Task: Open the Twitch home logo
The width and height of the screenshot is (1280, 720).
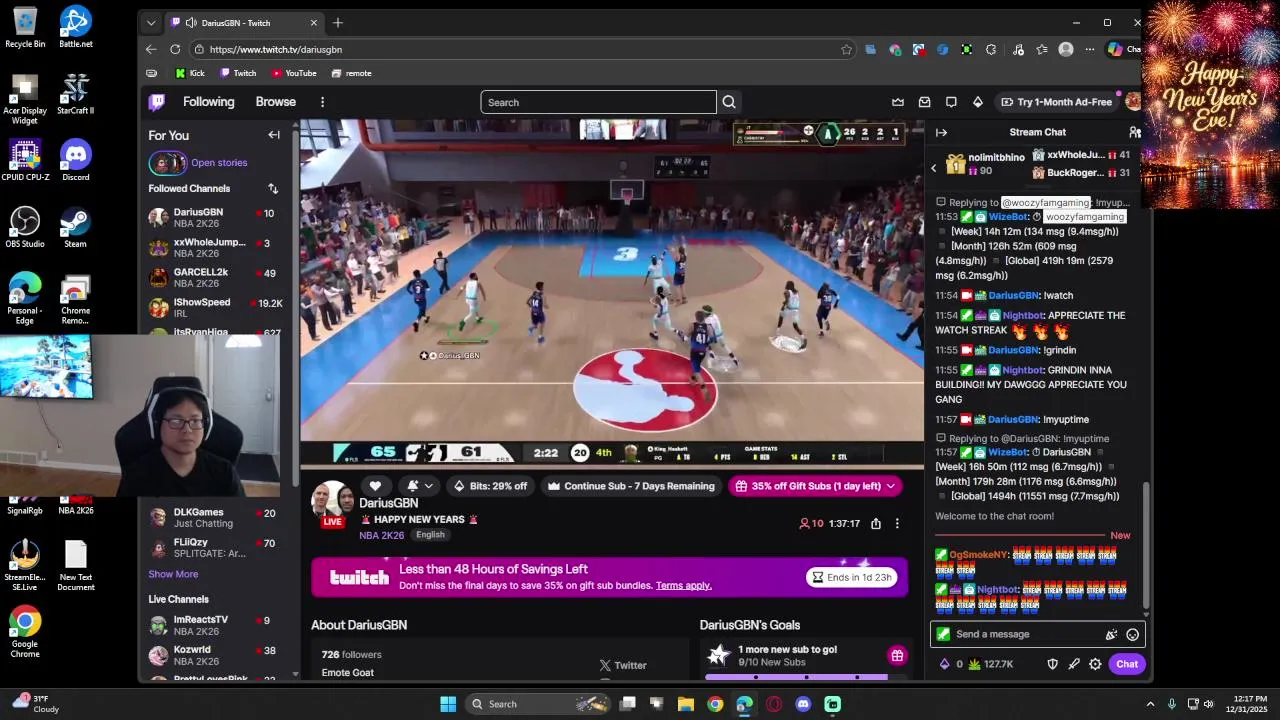Action: [157, 102]
